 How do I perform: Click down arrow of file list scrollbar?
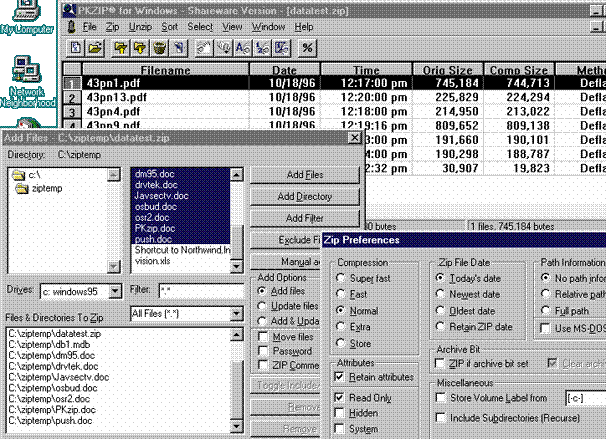pos(236,266)
